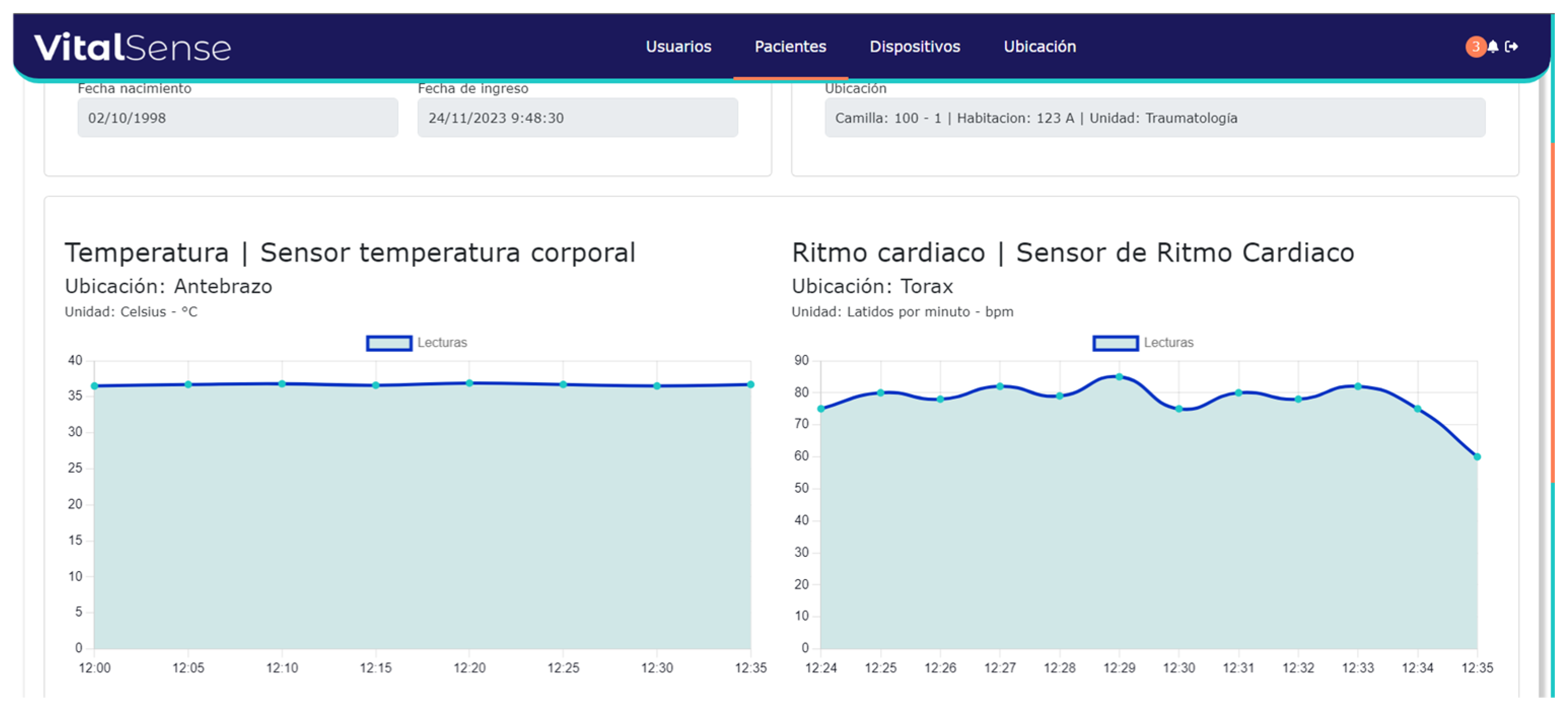Navigate to the Ubicación page
Viewport: 1568px width, 715px height.
tap(1039, 46)
